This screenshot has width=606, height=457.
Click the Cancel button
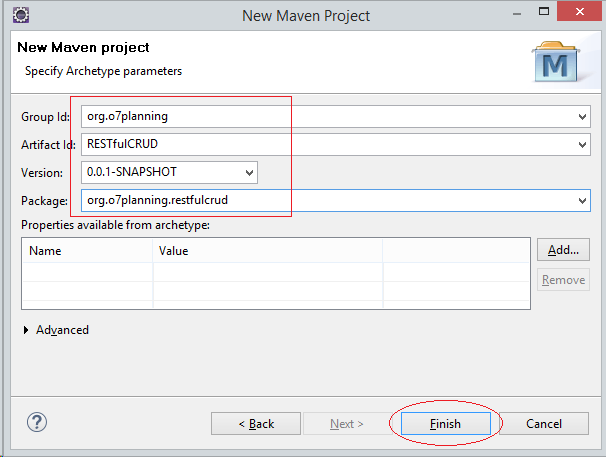pos(544,424)
